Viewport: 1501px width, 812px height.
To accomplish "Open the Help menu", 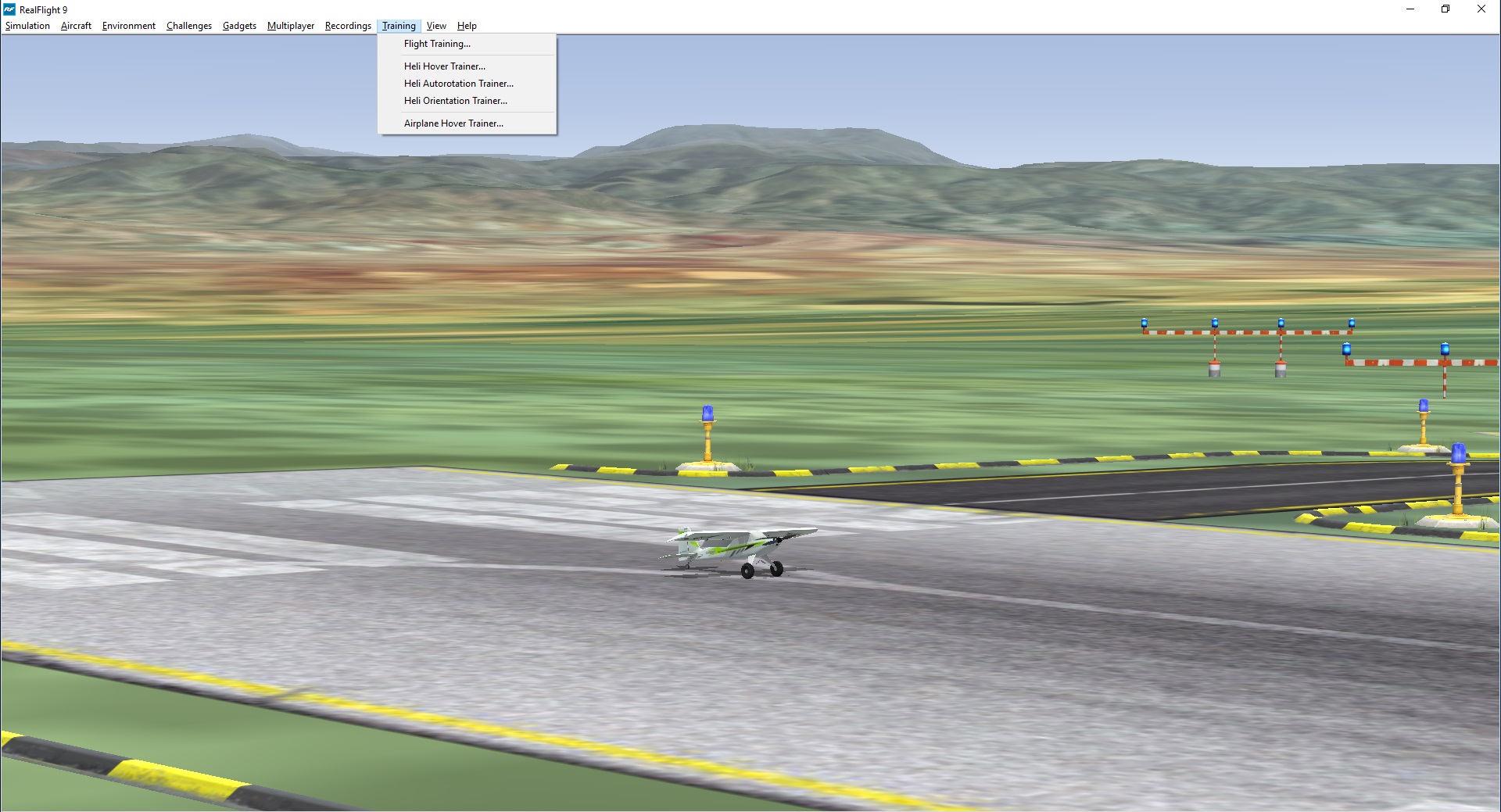I will (466, 25).
